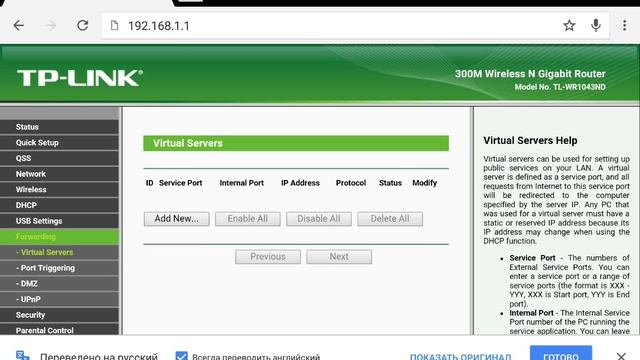640x360 pixels.
Task: Click the Service Port column header
Action: (x=180, y=183)
